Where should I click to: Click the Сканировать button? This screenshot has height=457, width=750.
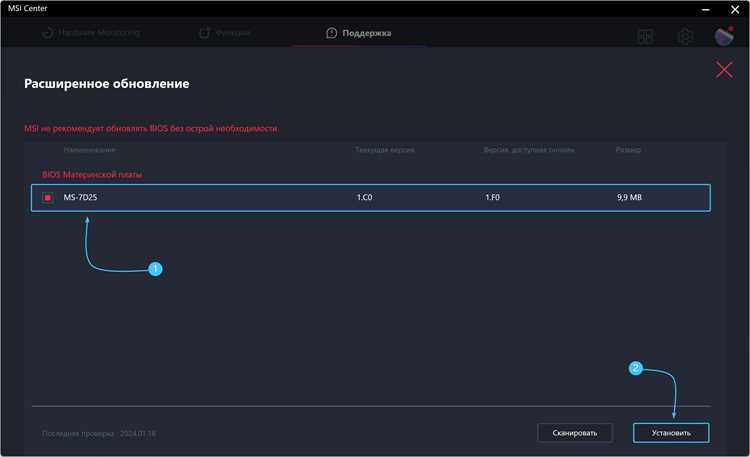574,433
